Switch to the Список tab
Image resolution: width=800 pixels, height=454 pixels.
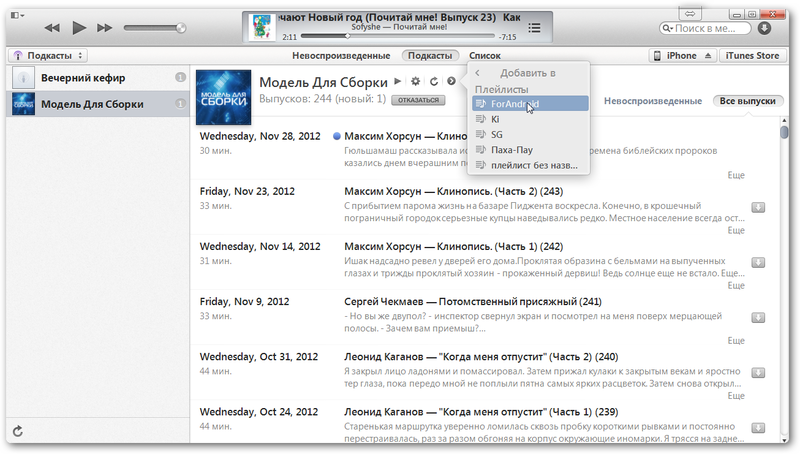[x=485, y=56]
